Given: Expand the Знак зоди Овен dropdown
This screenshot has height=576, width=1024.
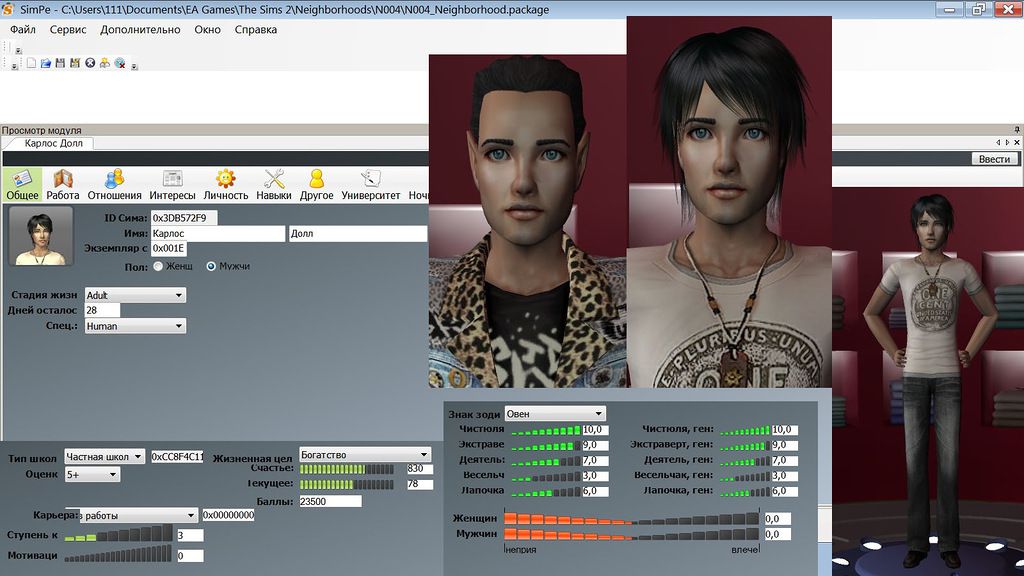Looking at the screenshot, I should (598, 413).
